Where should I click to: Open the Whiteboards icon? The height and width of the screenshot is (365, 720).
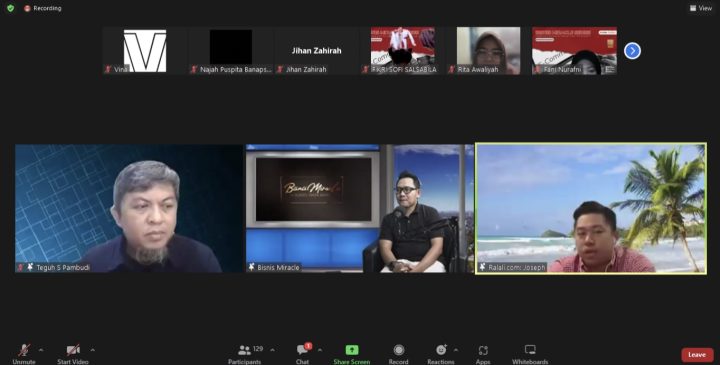click(530, 350)
